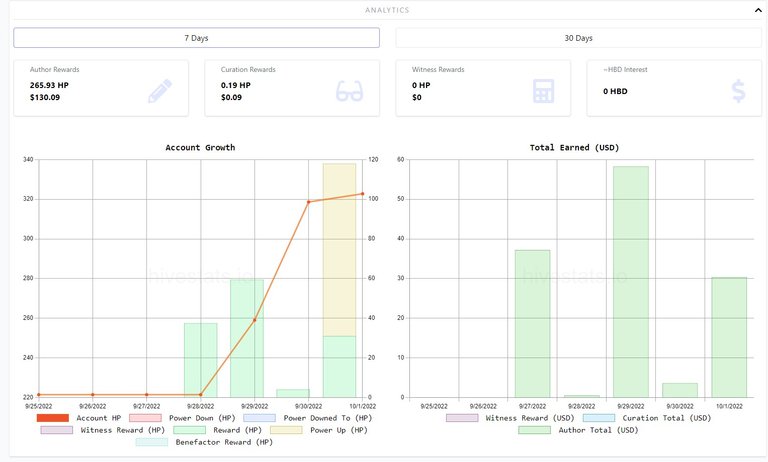Click the Analytics section header title
Viewport: 768px width, 462px height.
(385, 10)
